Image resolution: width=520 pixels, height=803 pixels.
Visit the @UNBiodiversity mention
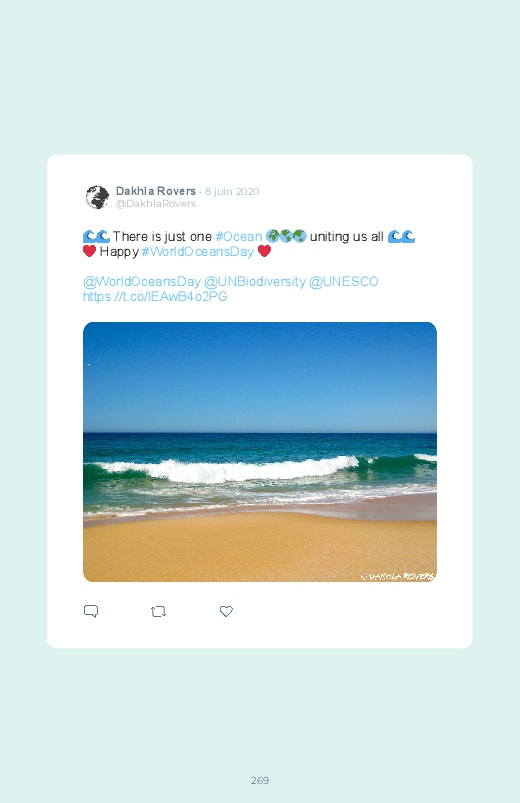click(x=255, y=282)
